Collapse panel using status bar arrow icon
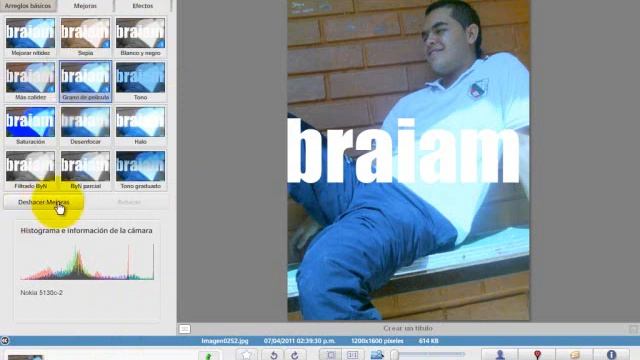This screenshot has width=640, height=360. (4, 340)
